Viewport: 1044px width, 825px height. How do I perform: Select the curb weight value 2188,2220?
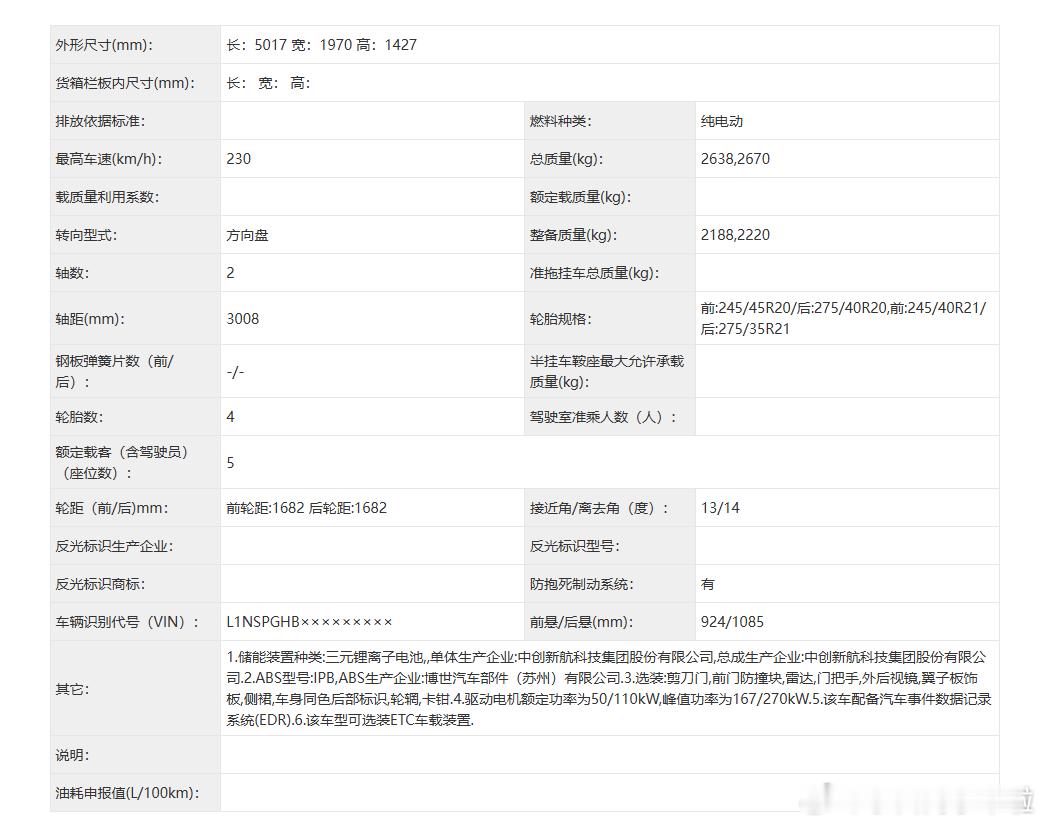pos(735,235)
